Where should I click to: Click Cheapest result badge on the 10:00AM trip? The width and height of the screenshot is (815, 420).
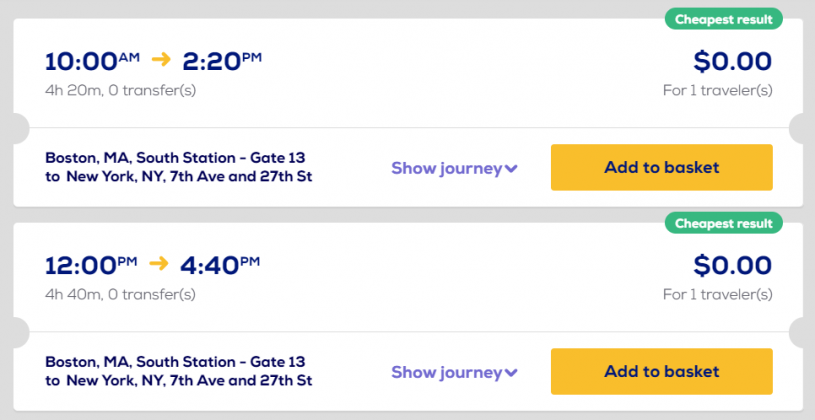click(x=723, y=19)
